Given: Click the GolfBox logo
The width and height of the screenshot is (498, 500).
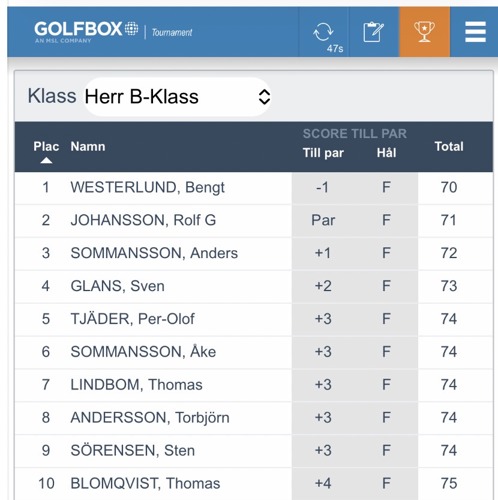Looking at the screenshot, I should 86,32.
